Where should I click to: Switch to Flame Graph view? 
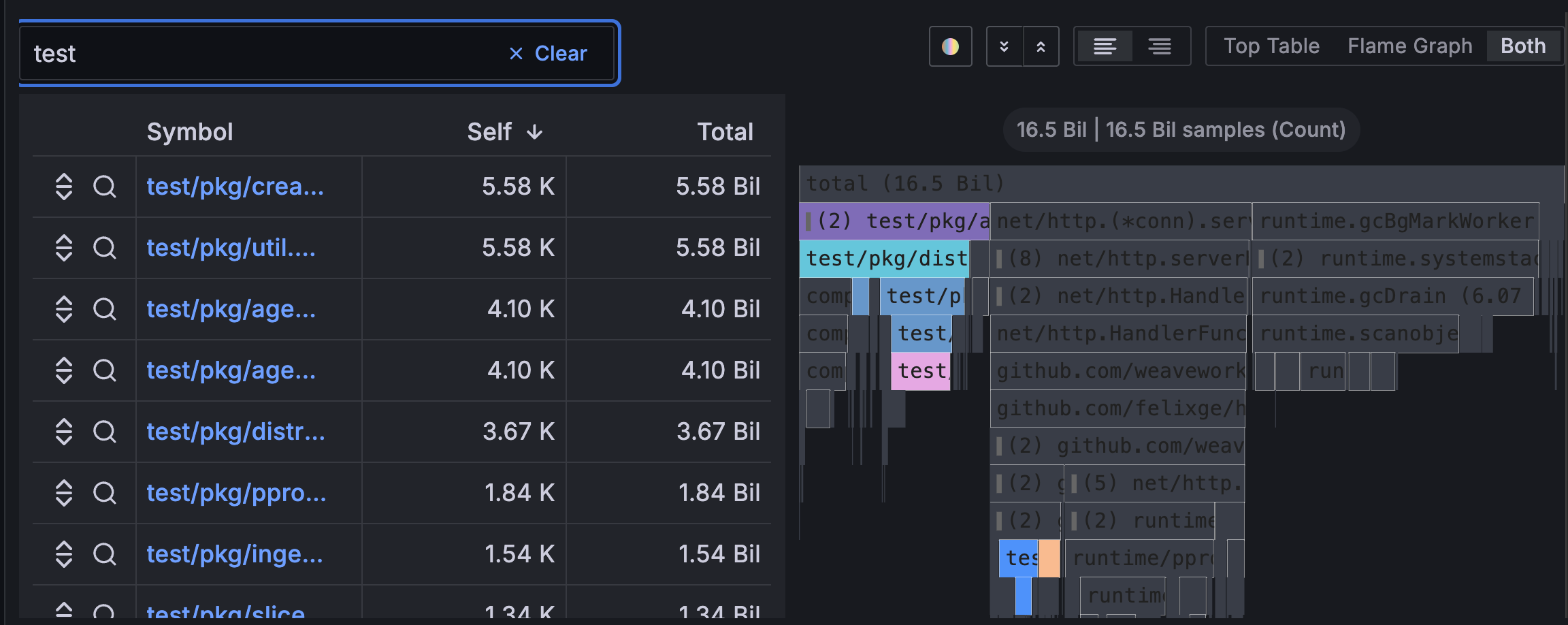click(x=1409, y=46)
